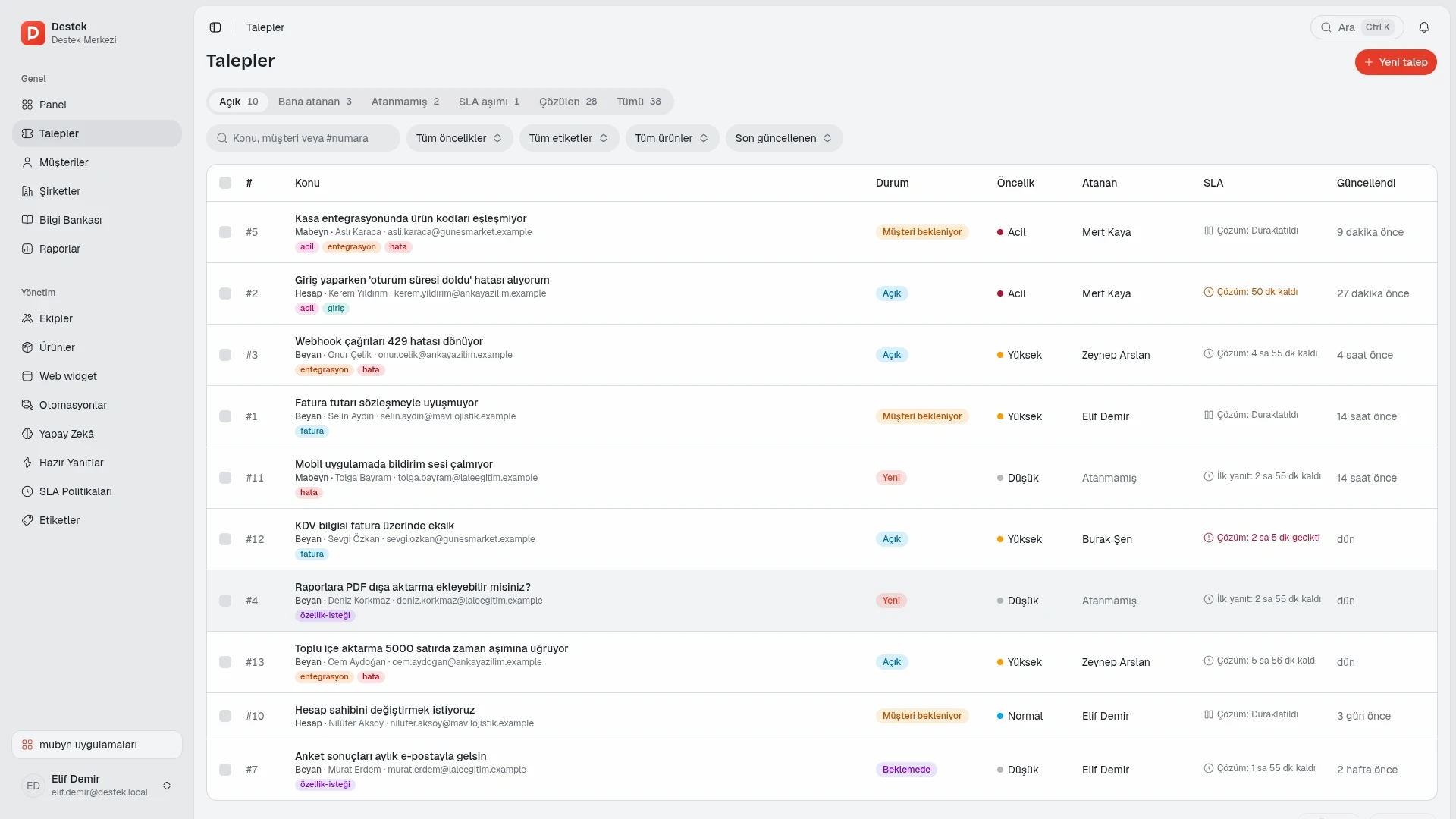Open Otomasyonlar page
1456x819 pixels.
(x=97, y=405)
